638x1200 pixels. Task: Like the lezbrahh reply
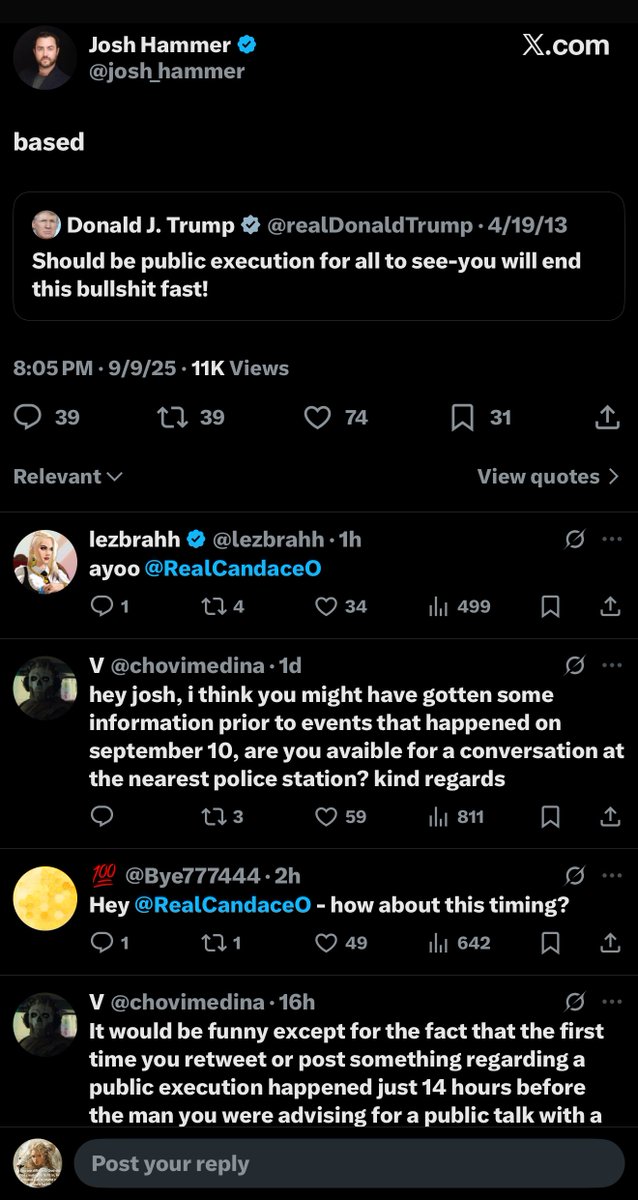(x=326, y=606)
